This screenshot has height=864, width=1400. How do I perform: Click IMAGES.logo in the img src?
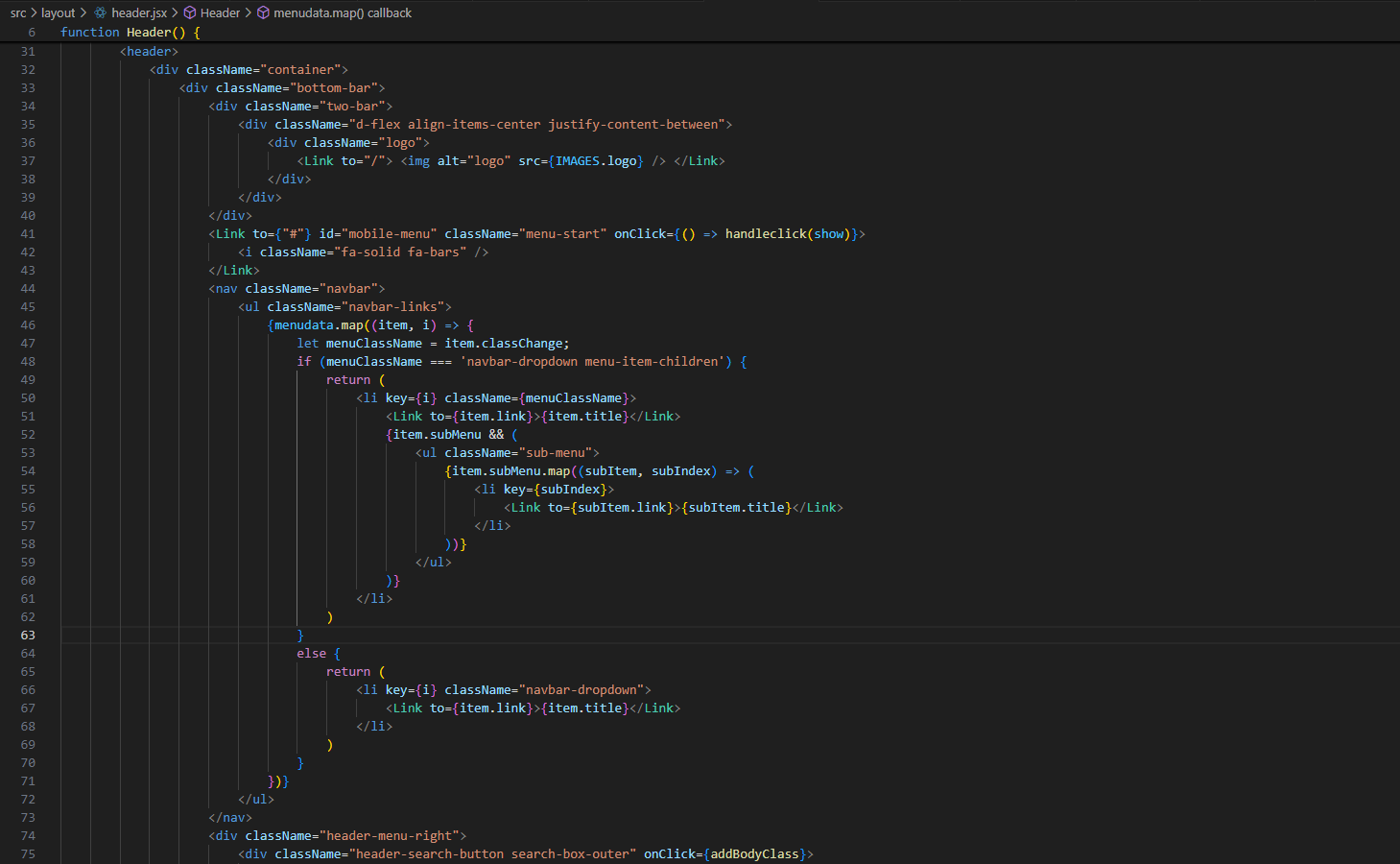596,160
